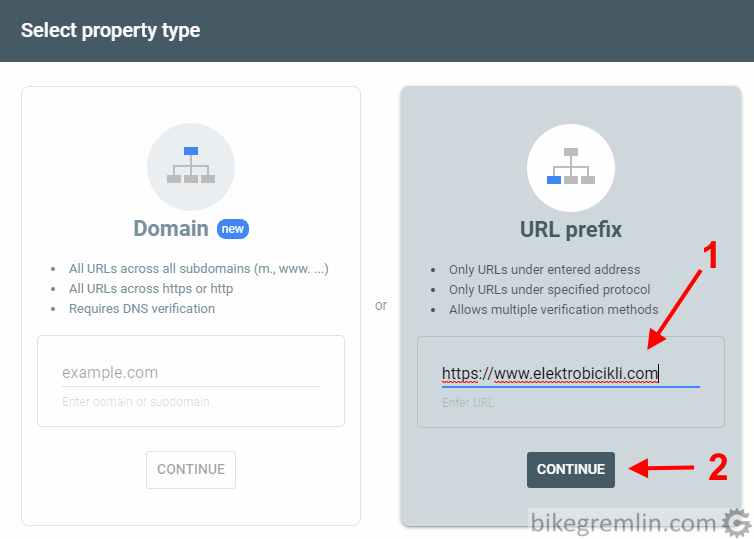
Task: Select the URL prefix heading text
Action: (571, 229)
